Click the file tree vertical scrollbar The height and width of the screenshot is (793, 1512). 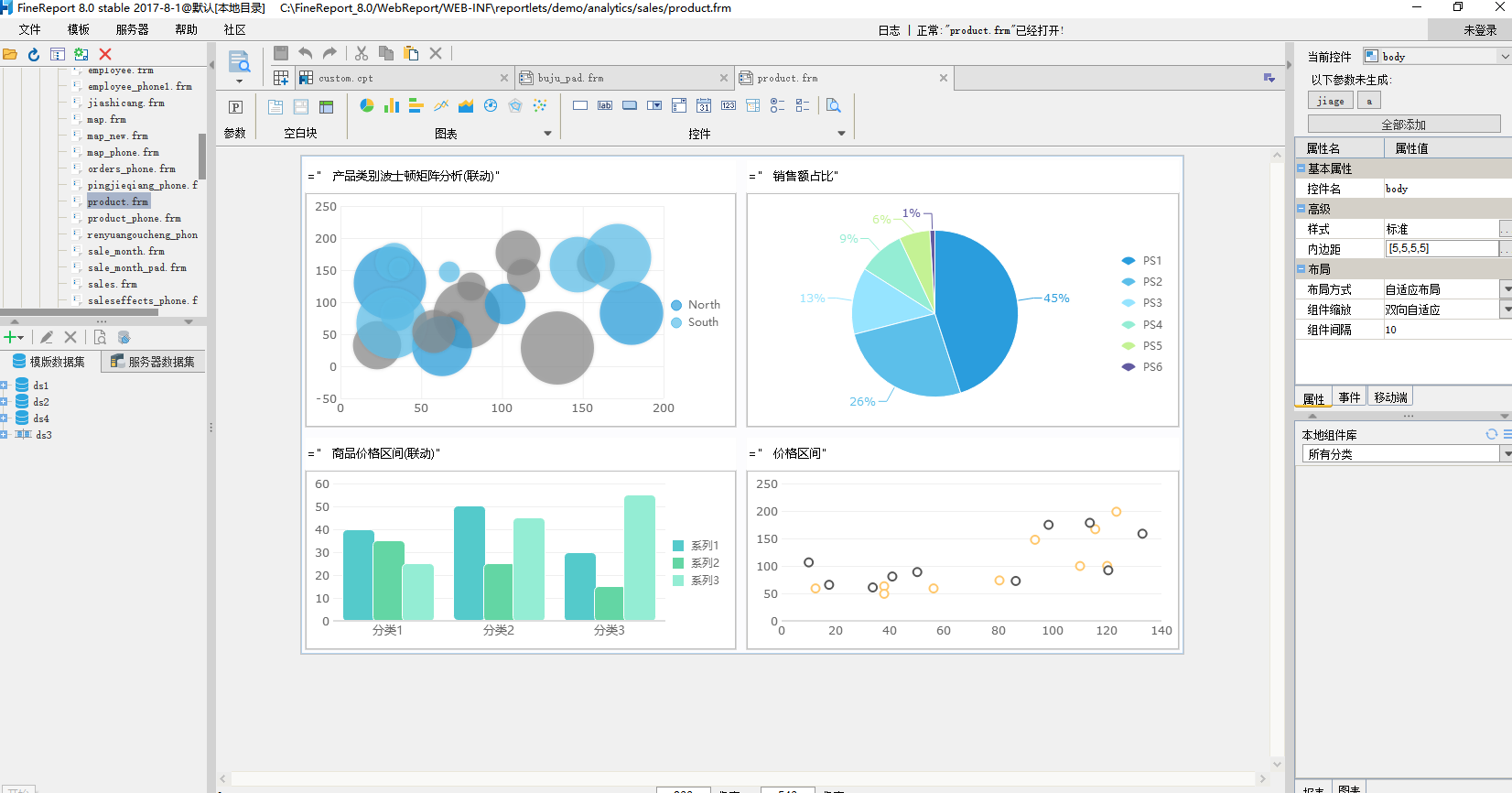point(202,156)
